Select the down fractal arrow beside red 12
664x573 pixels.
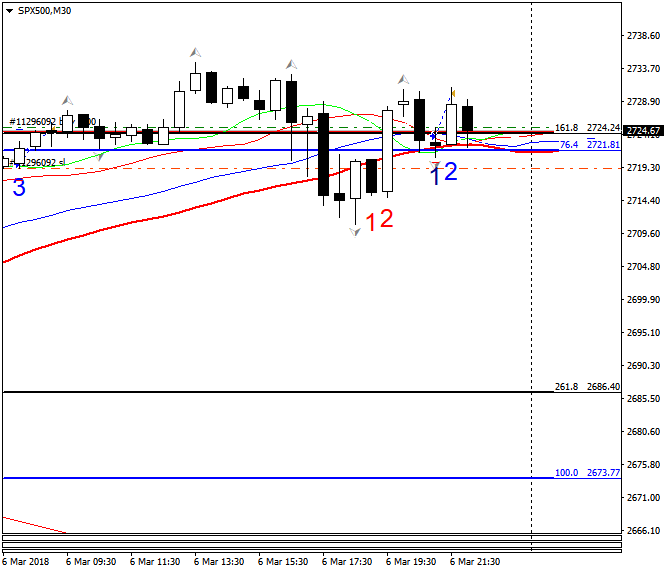[355, 232]
